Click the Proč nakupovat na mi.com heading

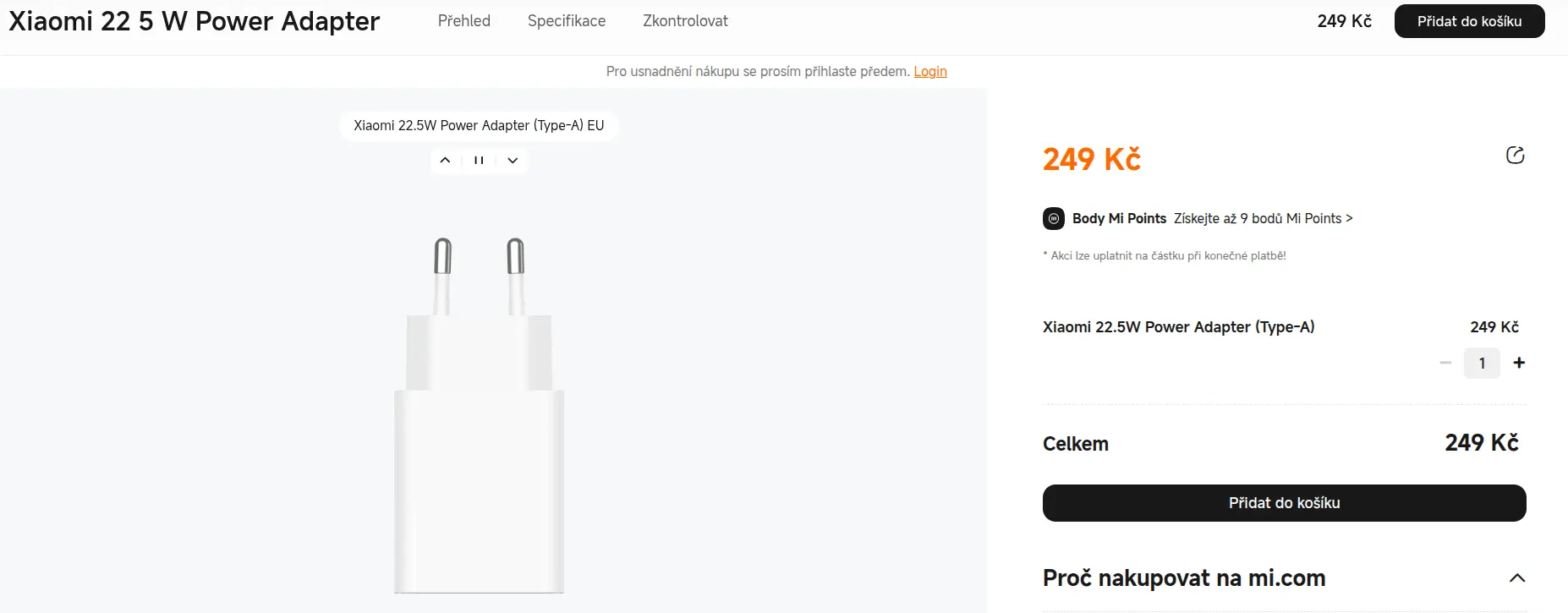1184,578
